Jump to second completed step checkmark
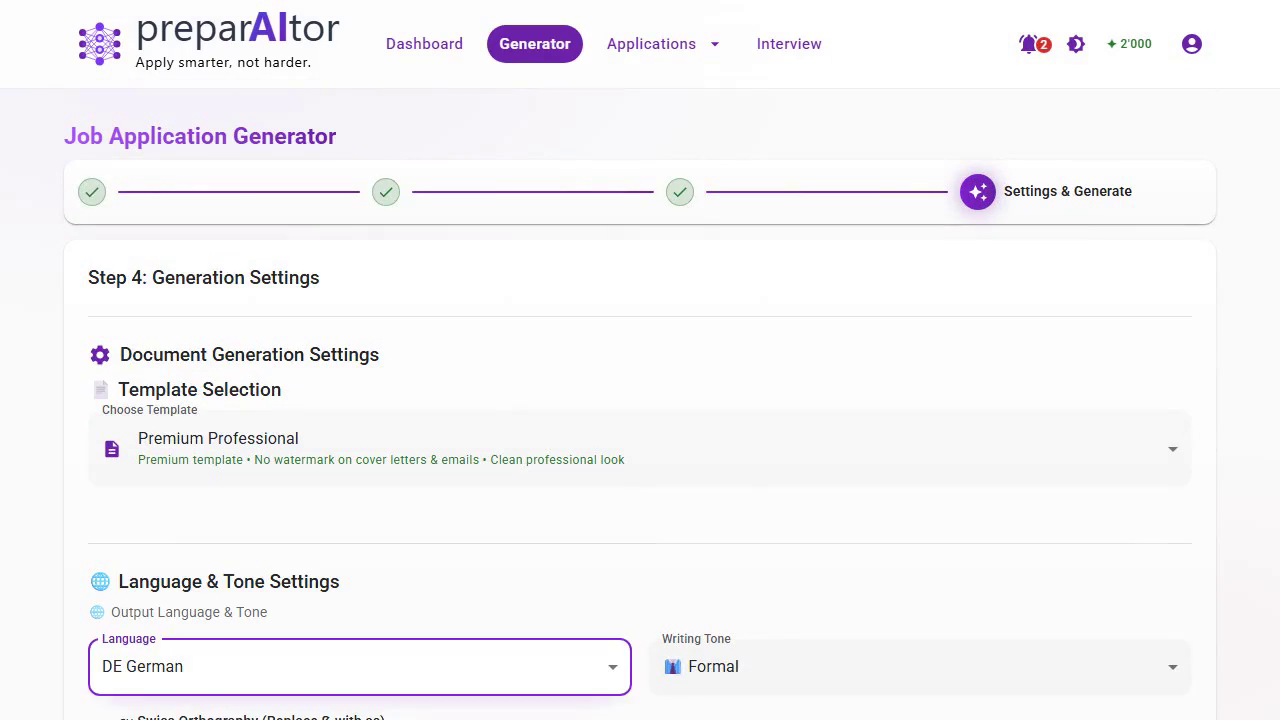Image resolution: width=1280 pixels, height=720 pixels. (386, 191)
